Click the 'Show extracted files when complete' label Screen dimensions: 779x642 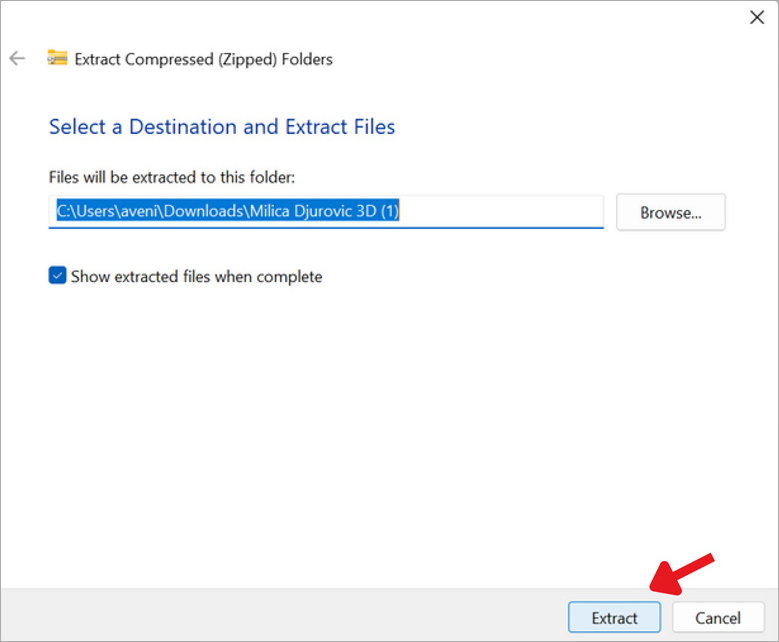pyautogui.click(x=196, y=276)
